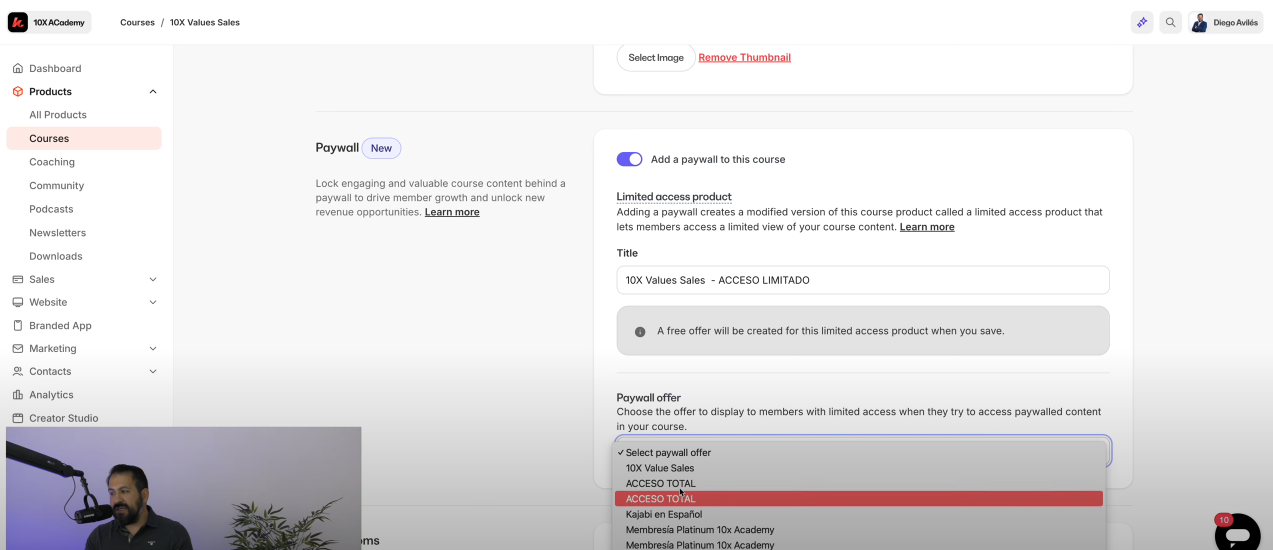Click the Website monitor icon

click(x=18, y=302)
